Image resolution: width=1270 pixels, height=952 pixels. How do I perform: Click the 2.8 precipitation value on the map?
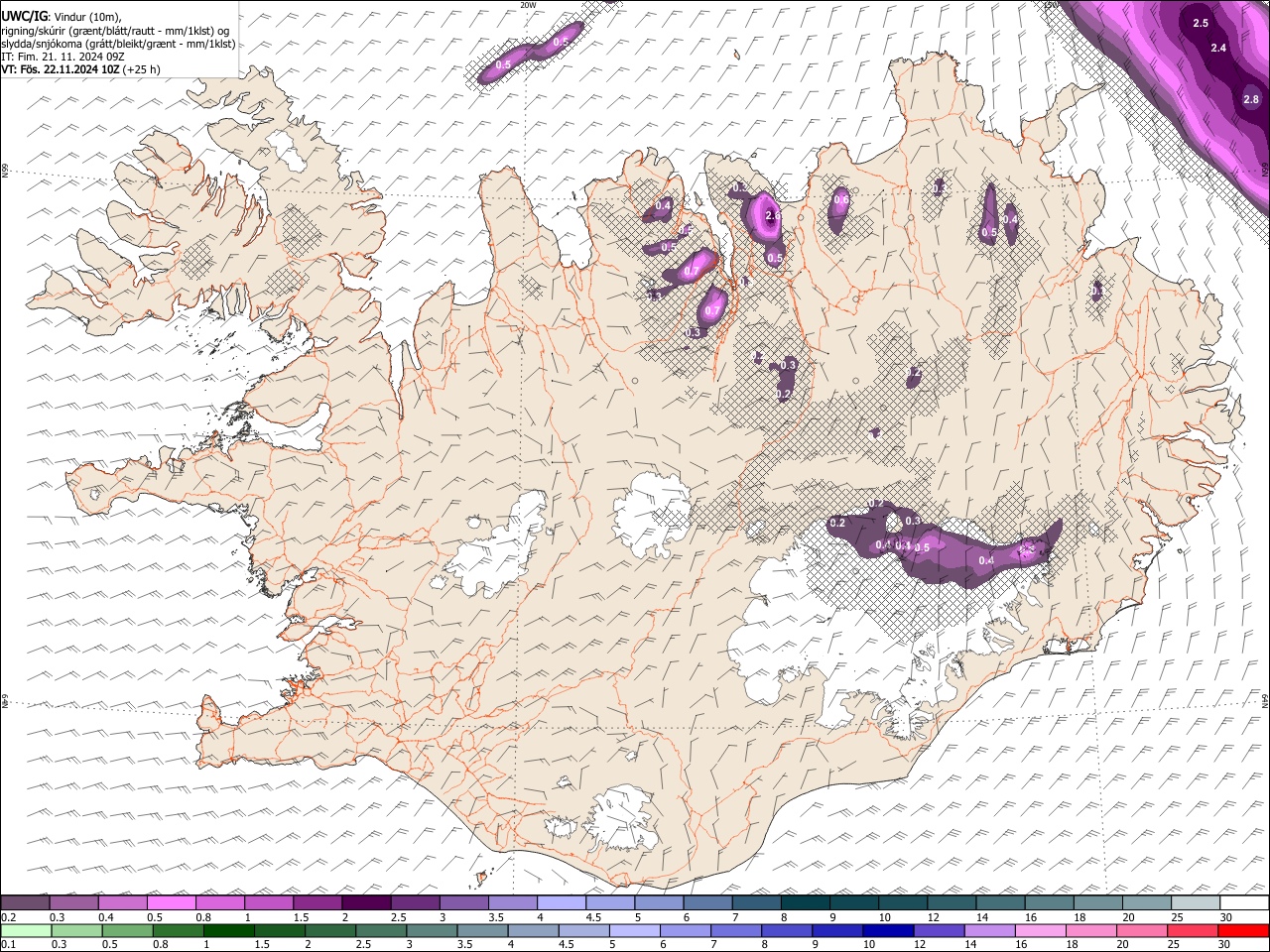pos(1251,99)
